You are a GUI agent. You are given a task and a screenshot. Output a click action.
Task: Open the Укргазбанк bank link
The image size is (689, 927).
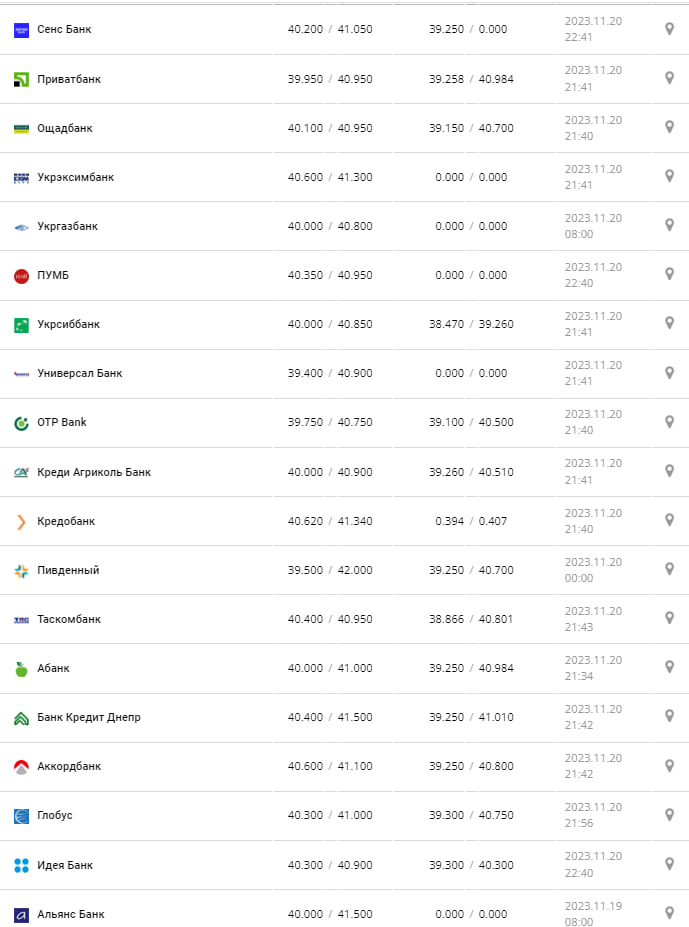67,226
